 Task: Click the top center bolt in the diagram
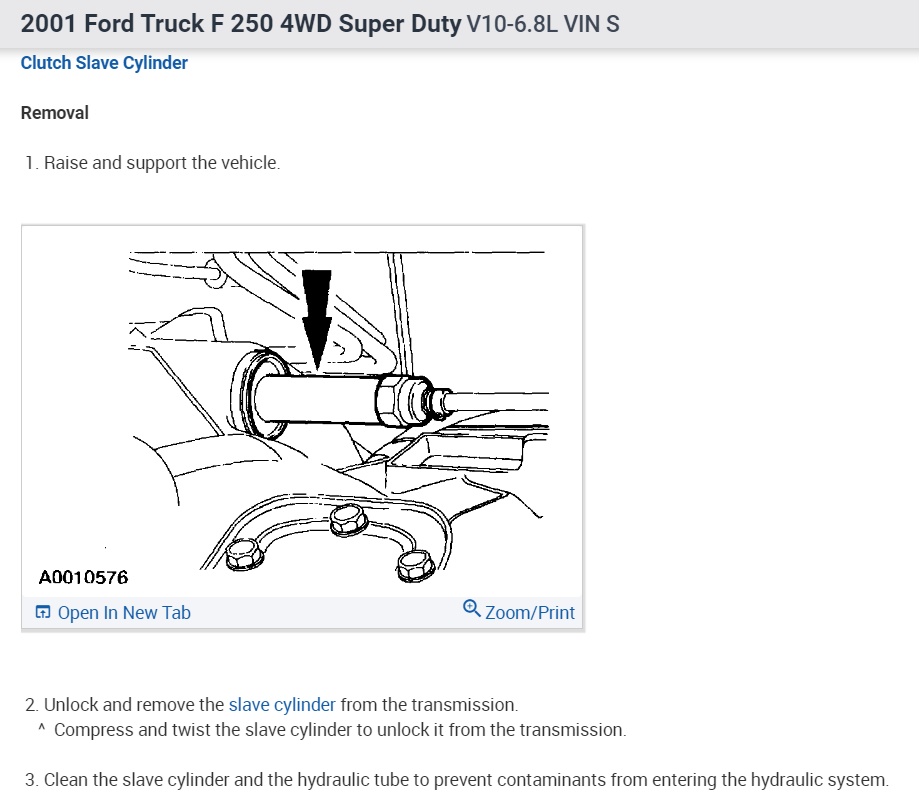[347, 519]
